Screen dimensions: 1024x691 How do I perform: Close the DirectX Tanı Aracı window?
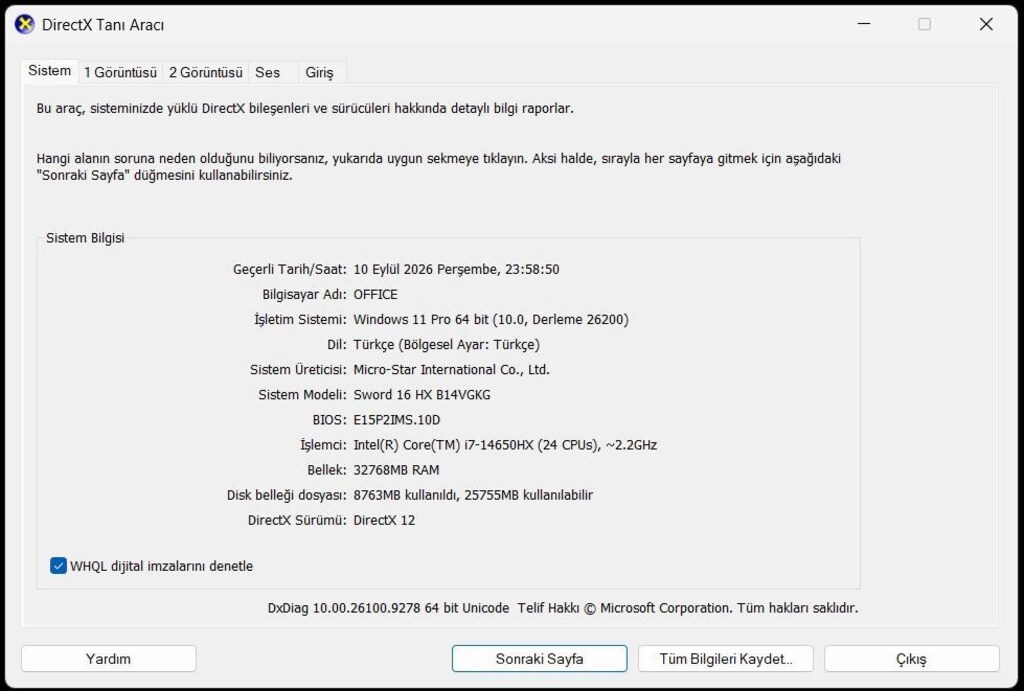[986, 24]
